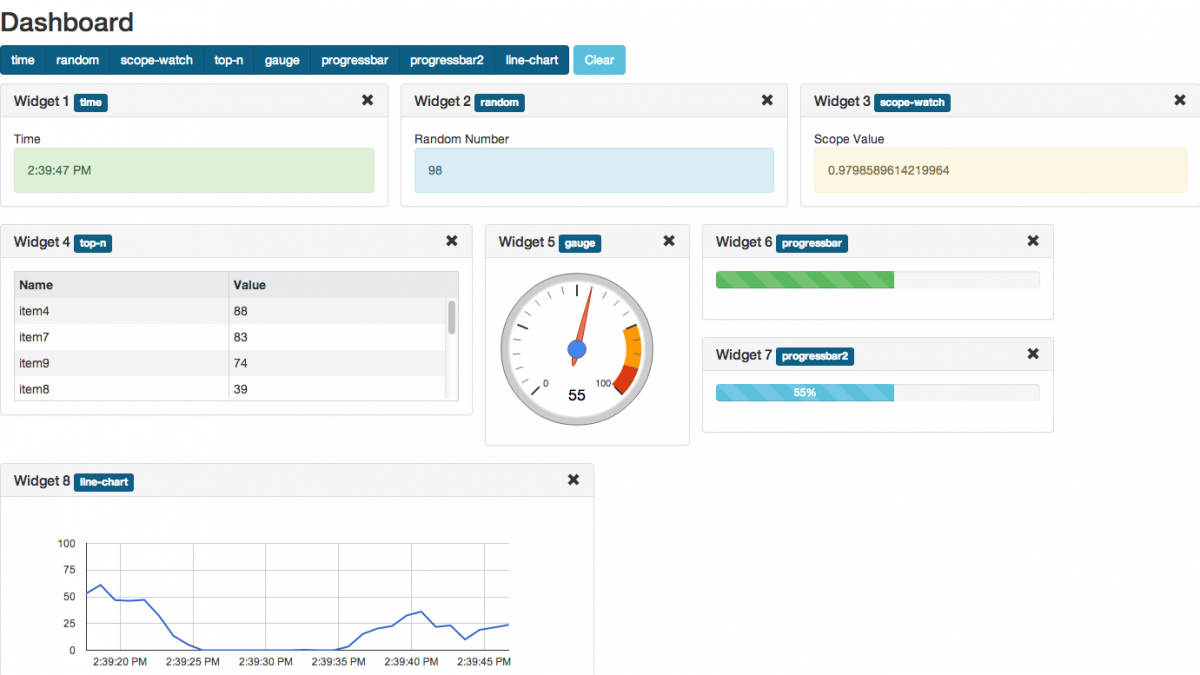Remove Widget 1 using its X icon
The height and width of the screenshot is (675, 1200).
coord(367,100)
